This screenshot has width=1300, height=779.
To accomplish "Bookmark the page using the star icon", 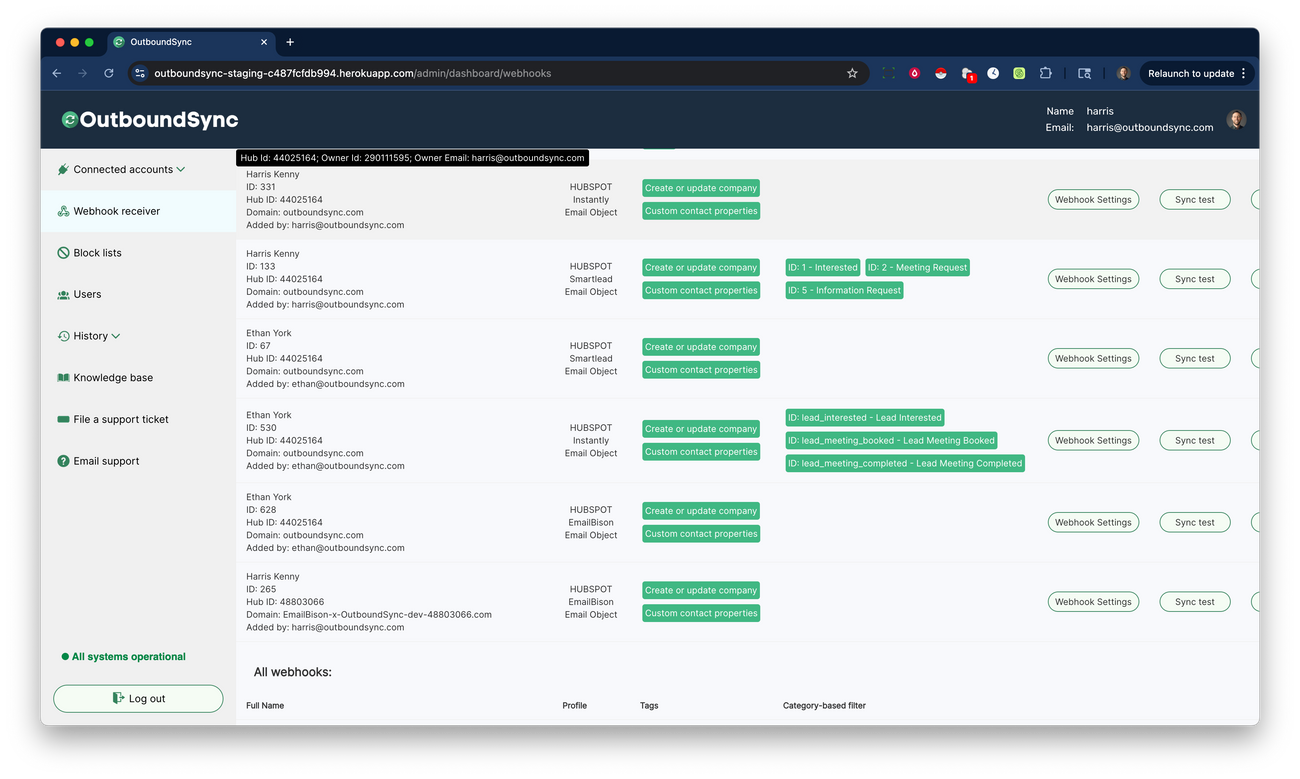I will 852,73.
